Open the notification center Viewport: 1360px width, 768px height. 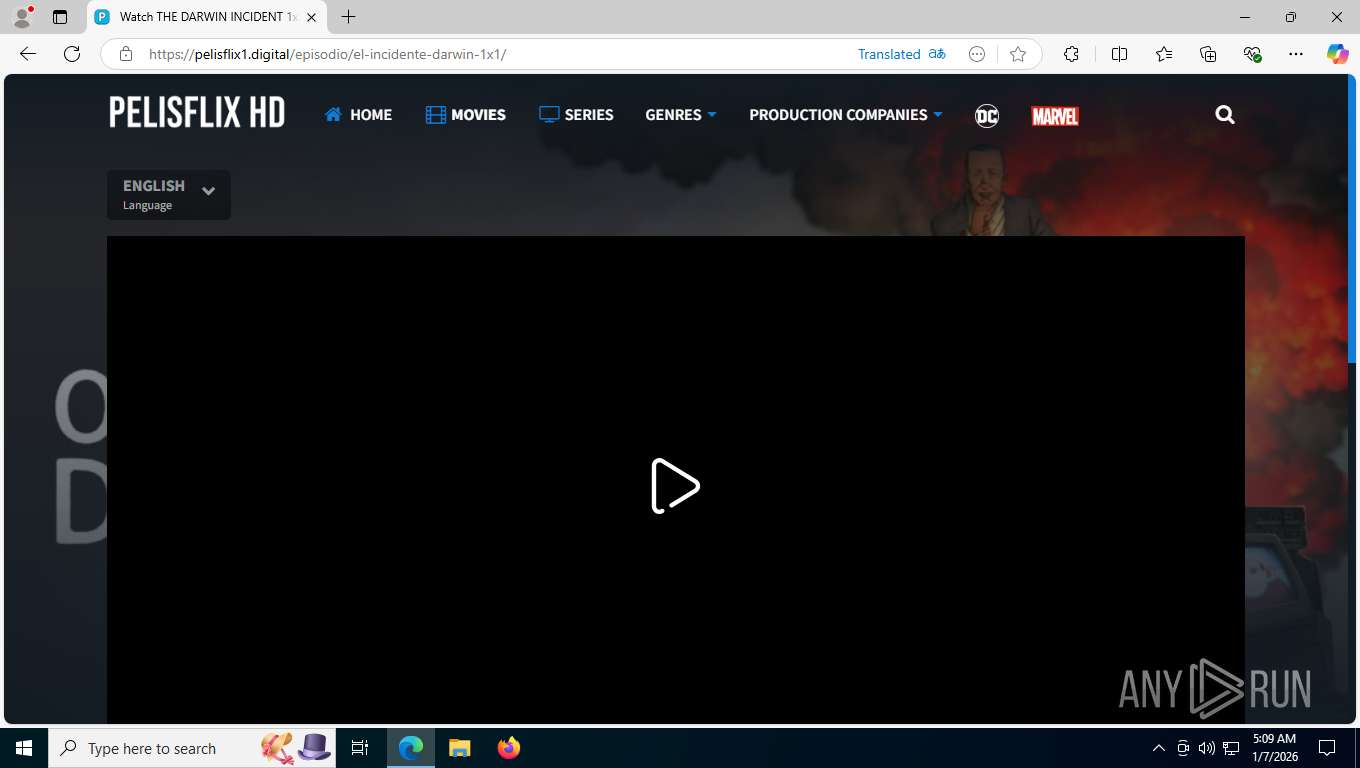tap(1327, 748)
